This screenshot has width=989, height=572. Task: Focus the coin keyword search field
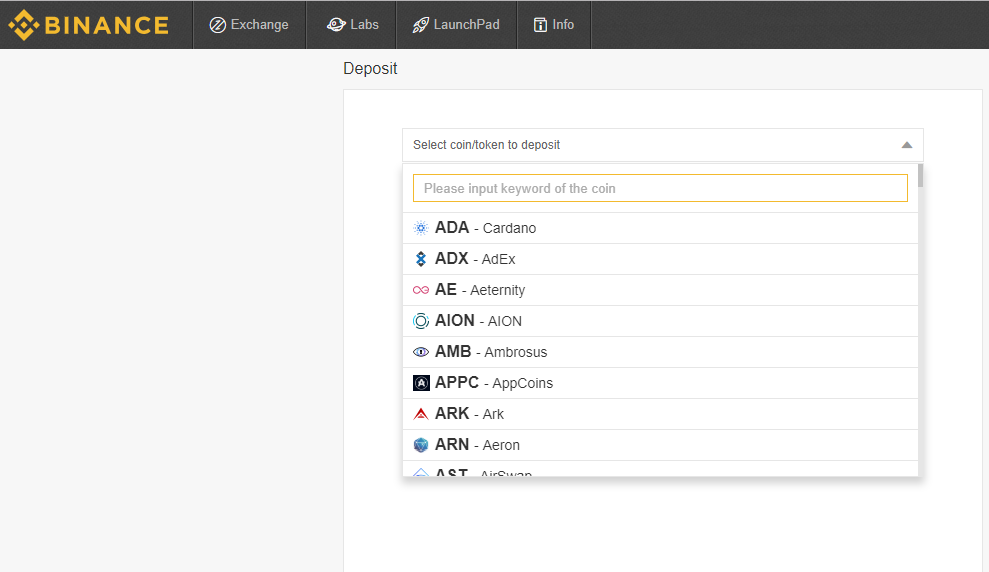coord(660,189)
